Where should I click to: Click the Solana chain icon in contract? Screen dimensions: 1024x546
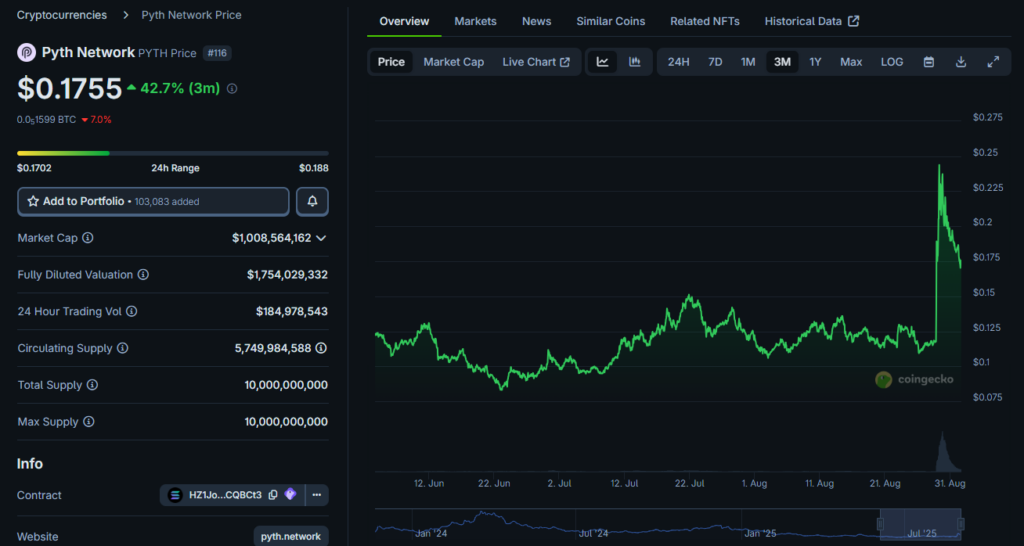[x=175, y=495]
